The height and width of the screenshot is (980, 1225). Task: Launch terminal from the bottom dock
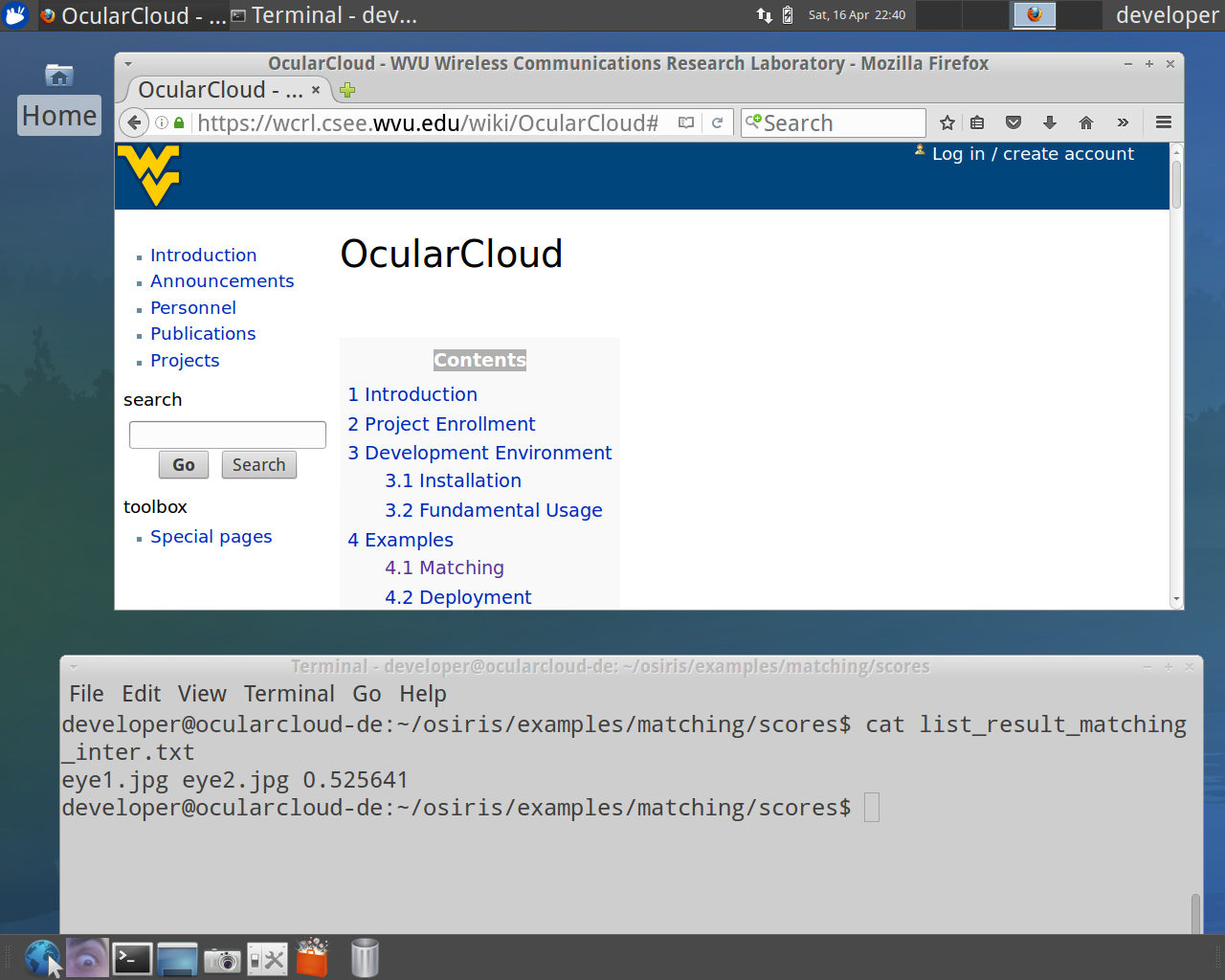132,958
